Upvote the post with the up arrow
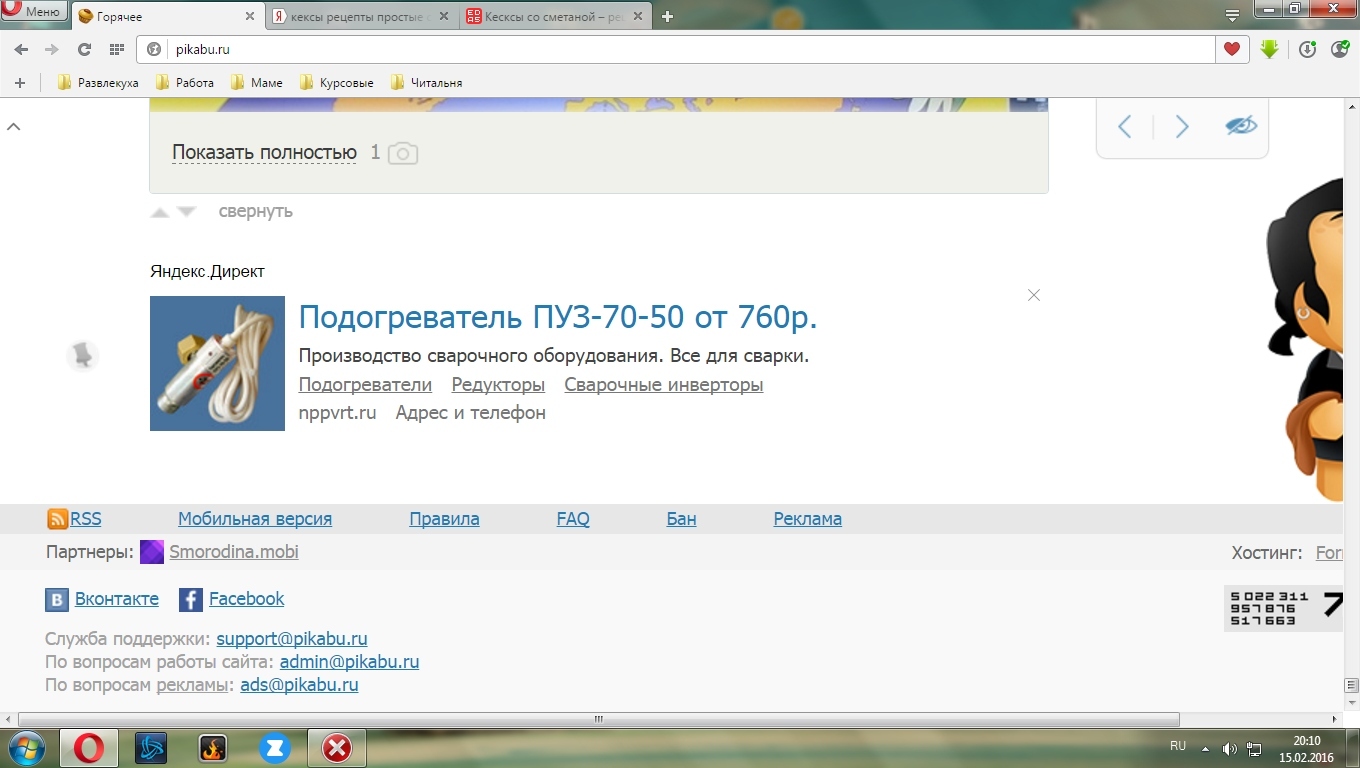The image size is (1360, 768). click(160, 212)
